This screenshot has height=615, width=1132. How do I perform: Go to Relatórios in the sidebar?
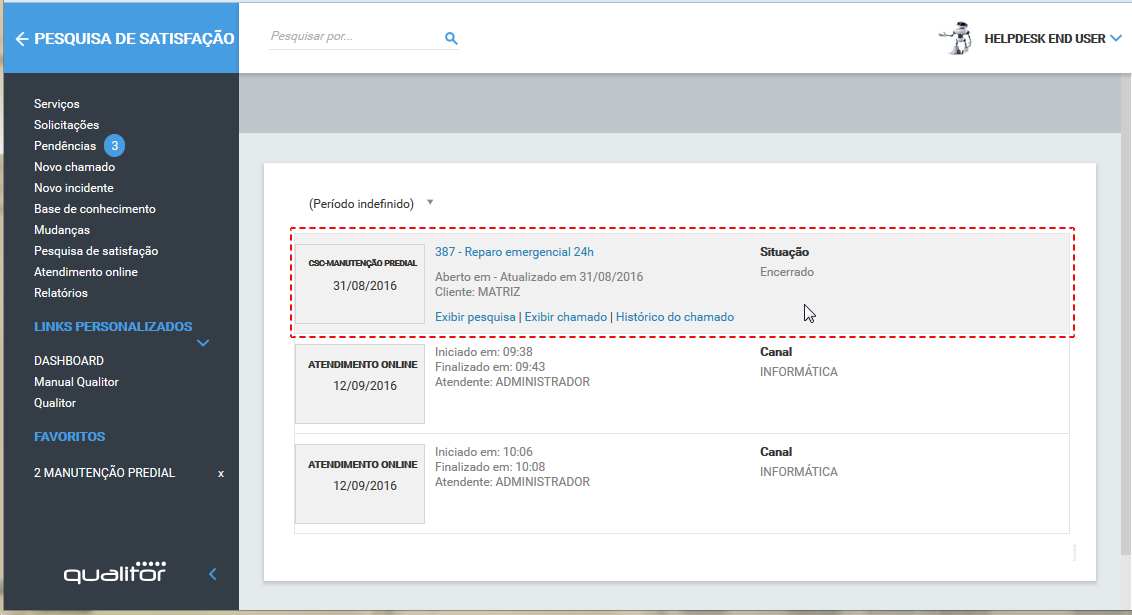click(60, 293)
